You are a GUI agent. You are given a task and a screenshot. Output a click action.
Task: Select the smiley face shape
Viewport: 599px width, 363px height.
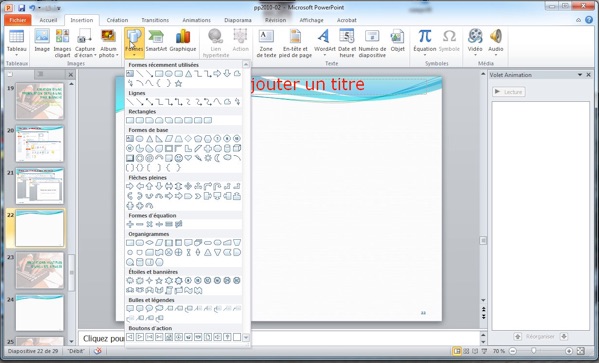tap(178, 158)
